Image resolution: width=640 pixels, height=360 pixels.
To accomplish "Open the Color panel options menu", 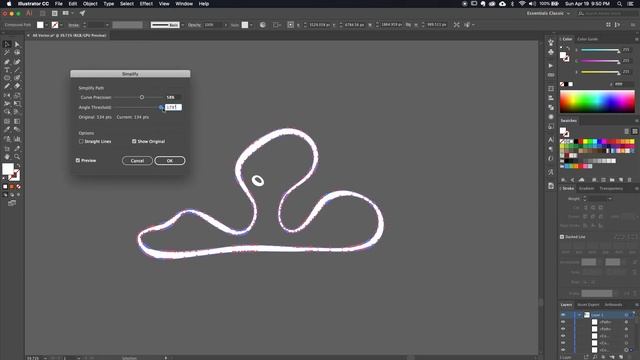I will pyautogui.click(x=636, y=39).
